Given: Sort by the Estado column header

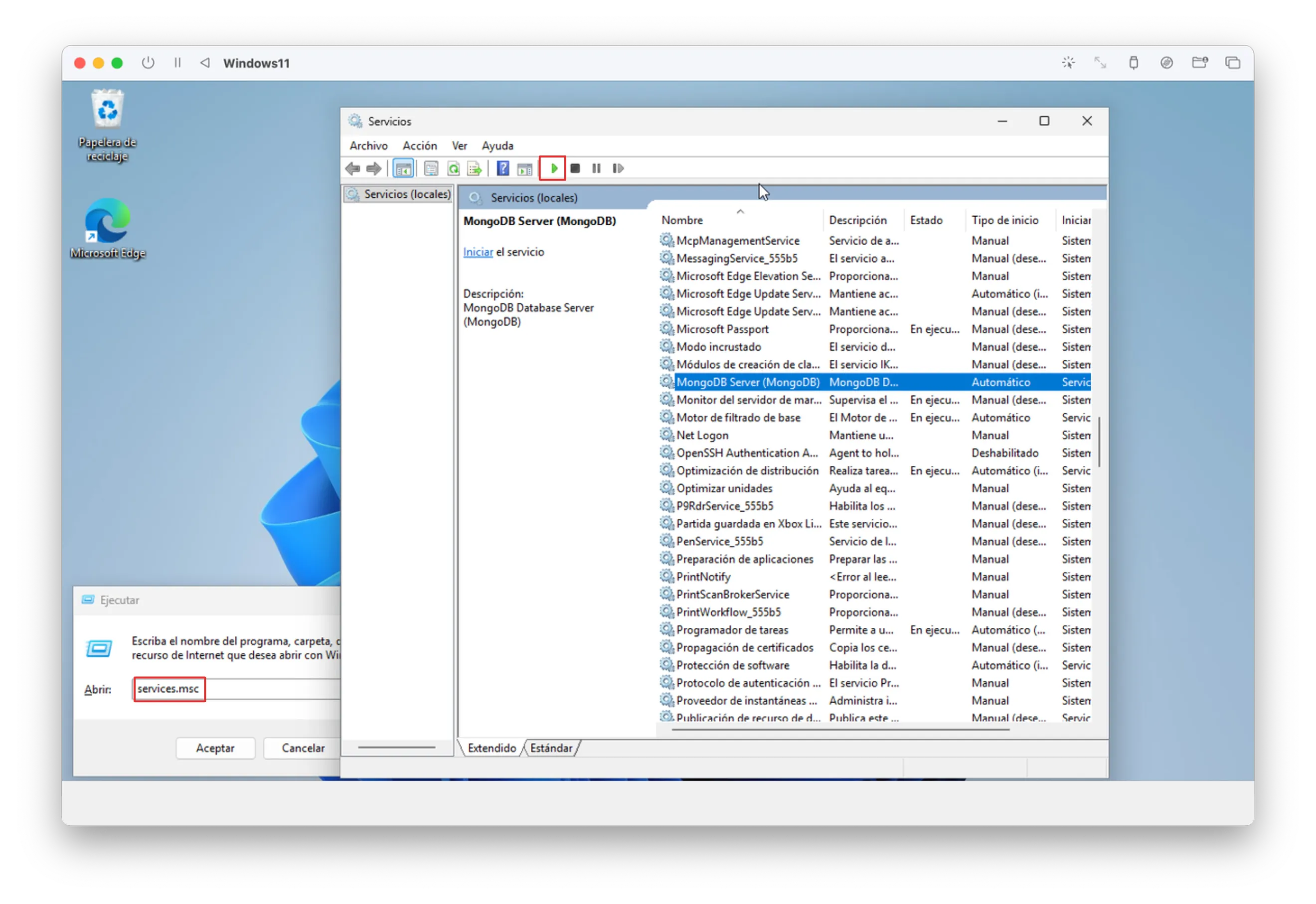Looking at the screenshot, I should click(926, 220).
